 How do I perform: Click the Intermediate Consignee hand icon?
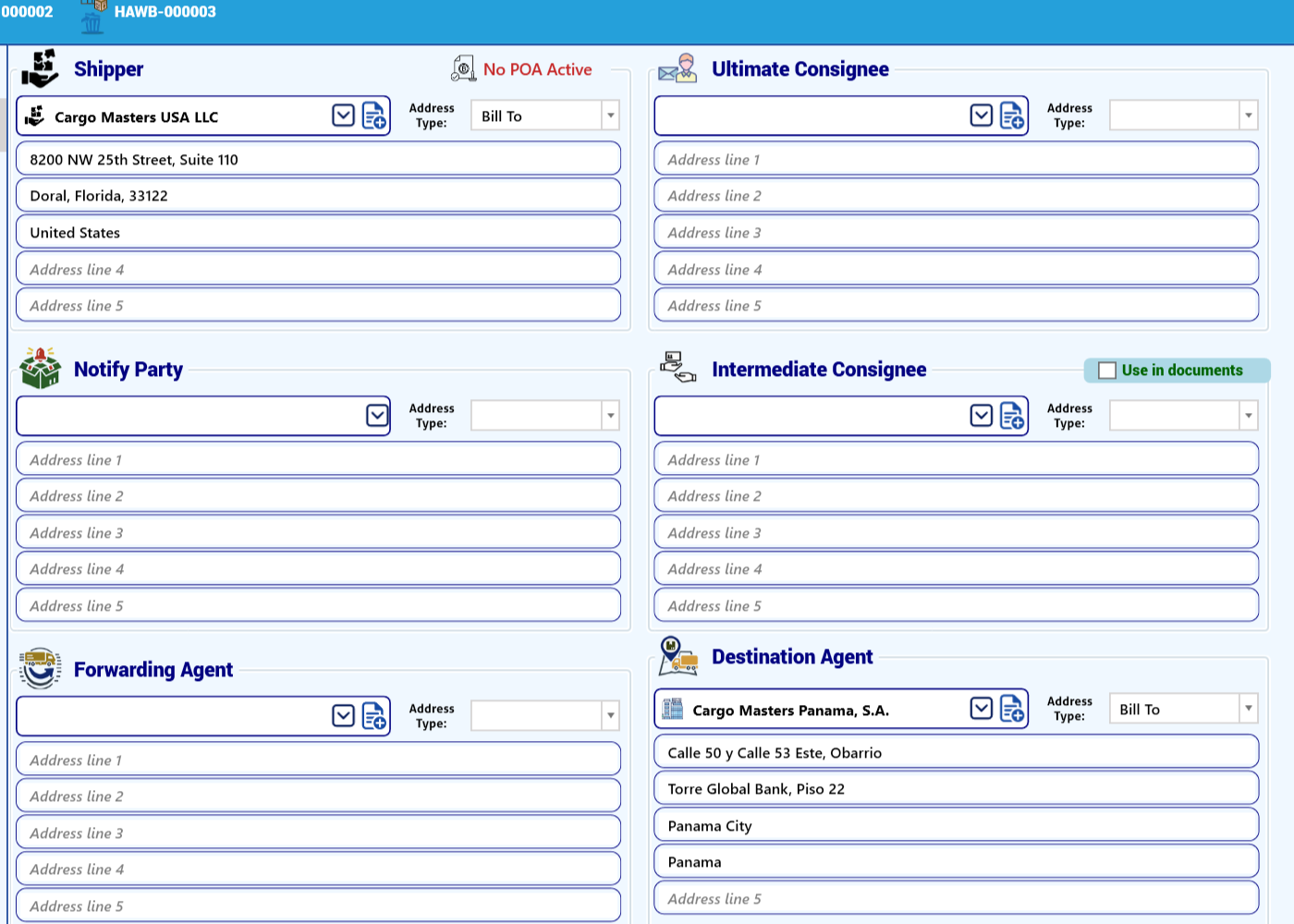coord(678,367)
